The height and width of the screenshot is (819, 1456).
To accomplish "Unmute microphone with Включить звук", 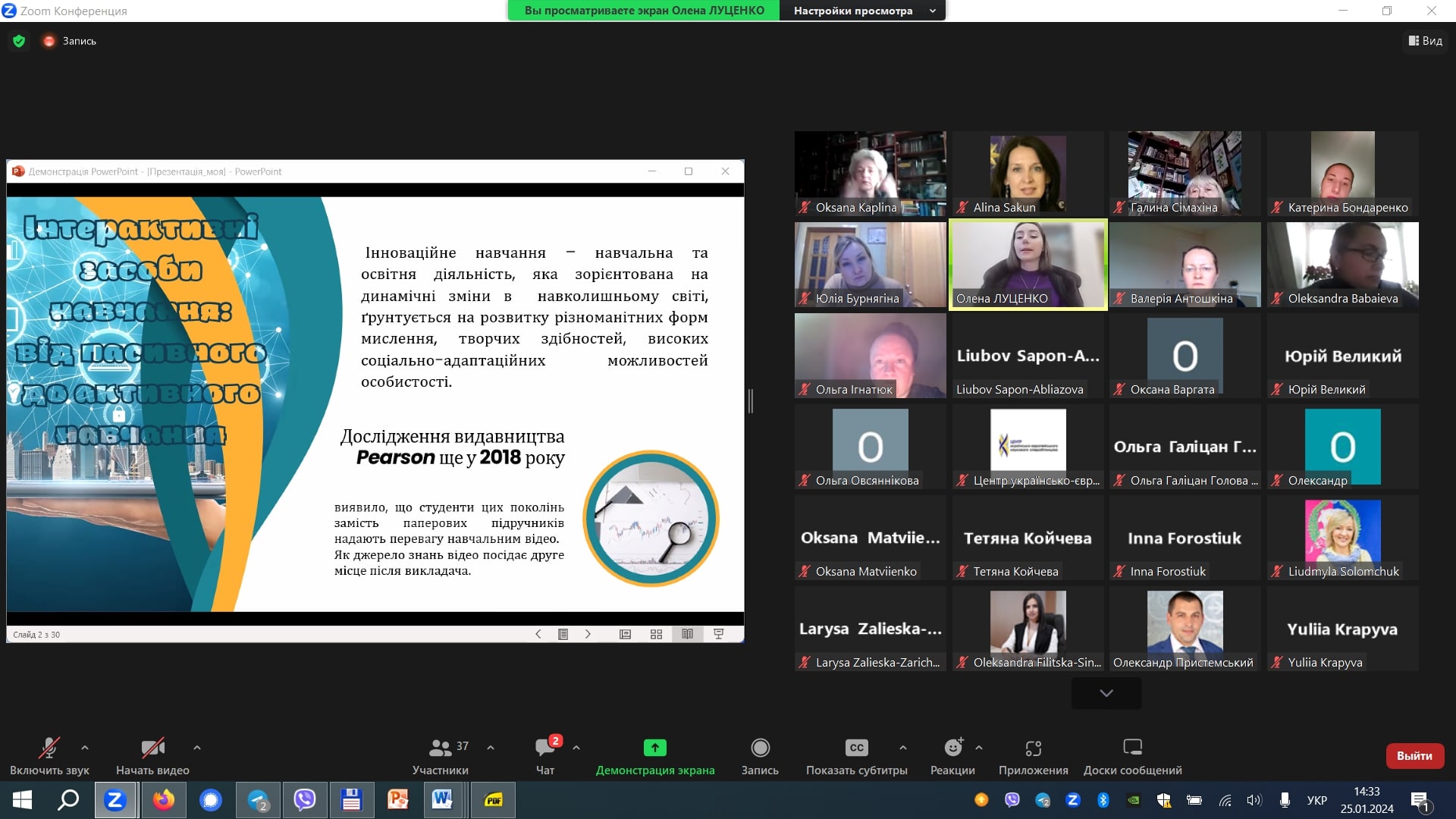I will 49,748.
